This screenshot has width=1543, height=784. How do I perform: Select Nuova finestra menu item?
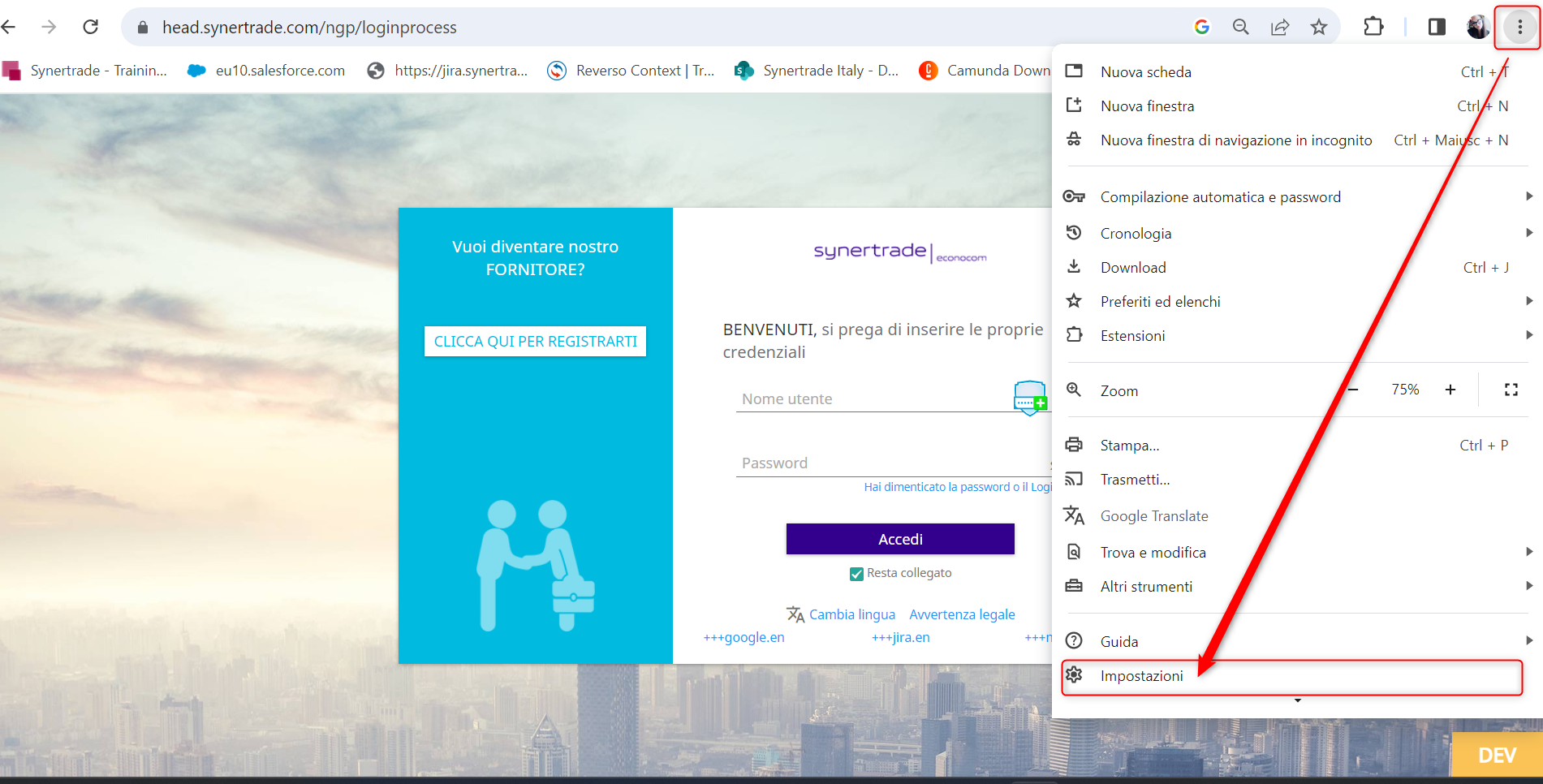1296,106
